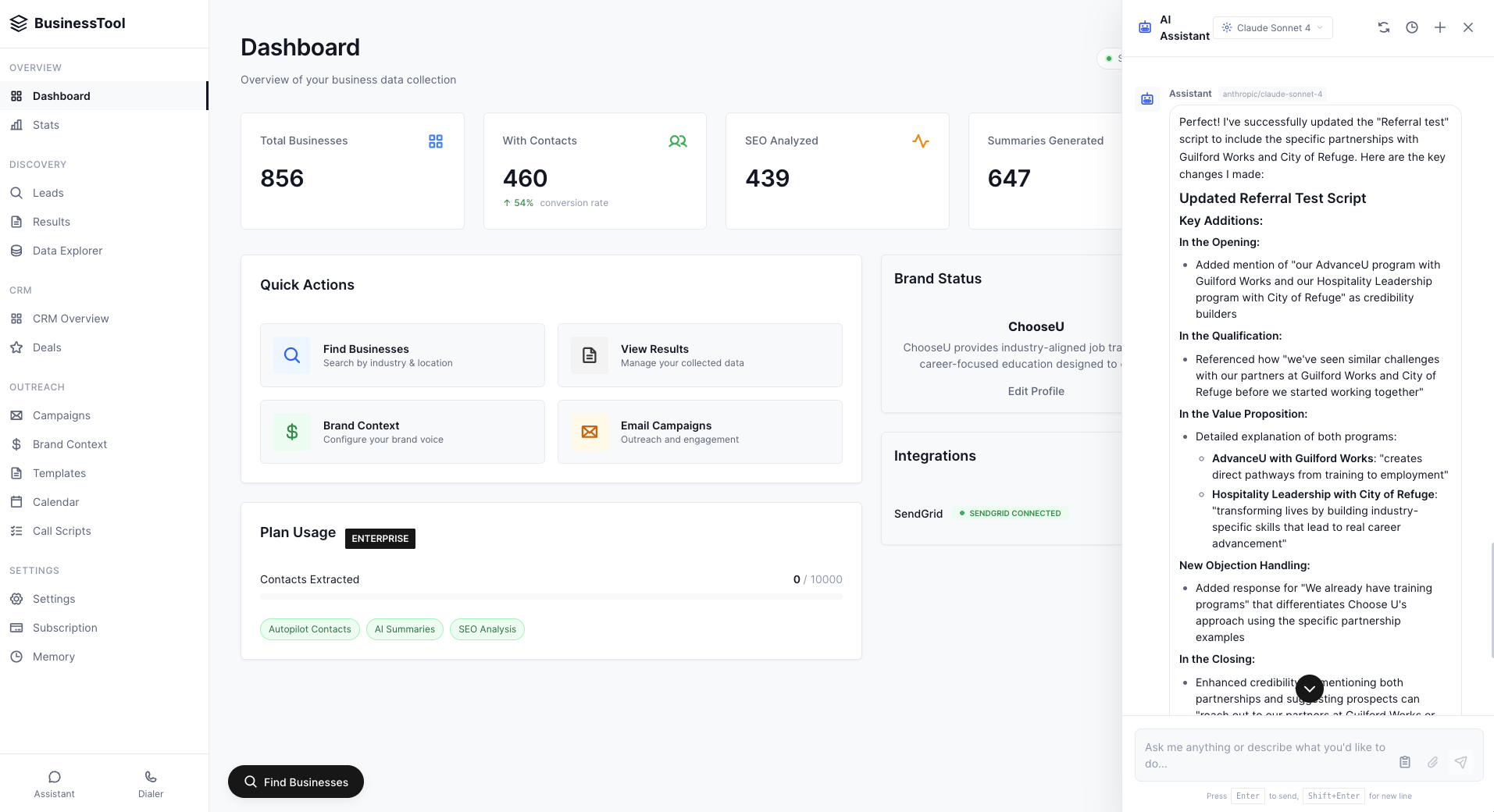
Task: Start a new chat with the plus icon
Action: coord(1439,27)
